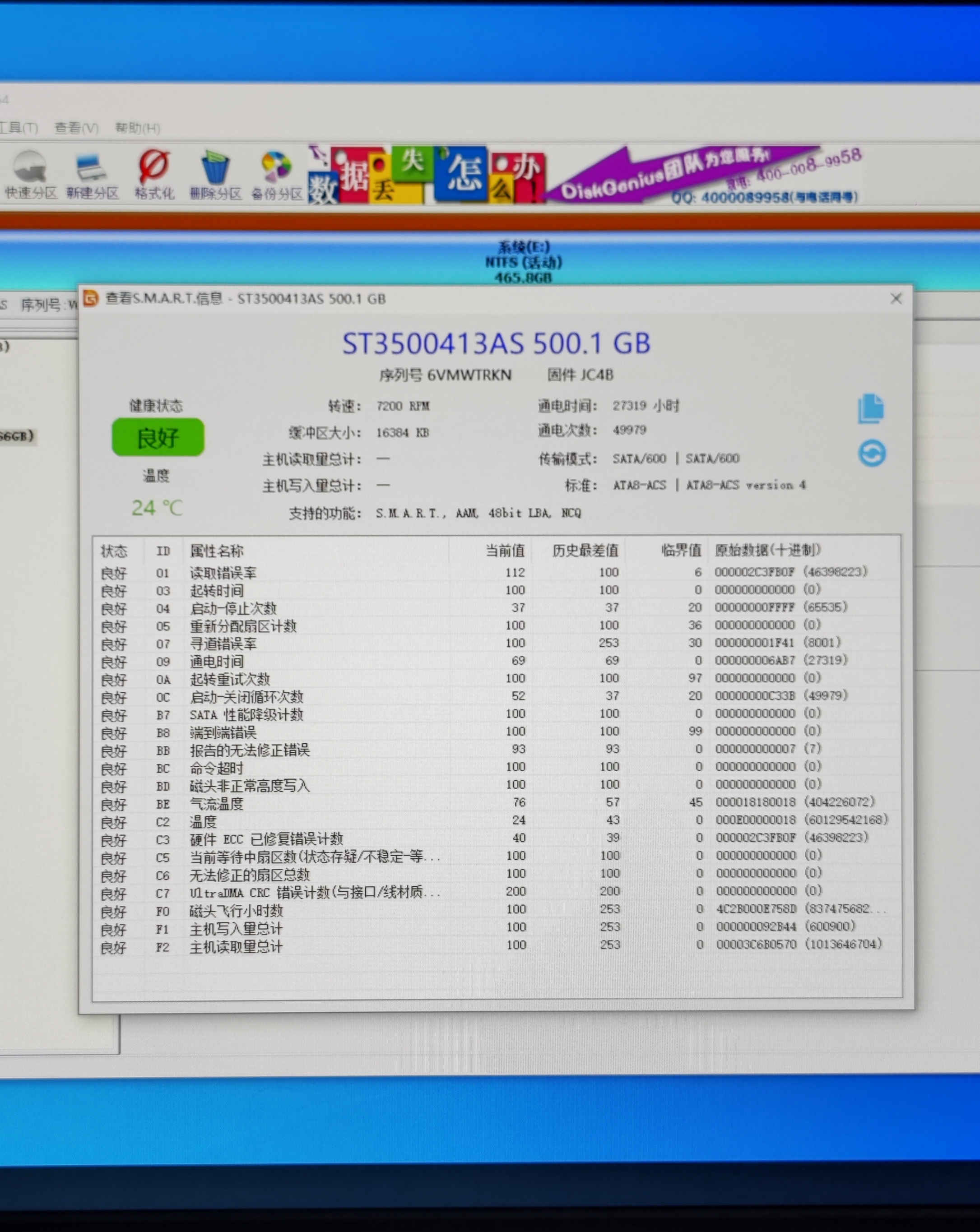Select the UltraDMA CRC 错误计数 row
Screen dimensions: 980x1232
pos(497,892)
